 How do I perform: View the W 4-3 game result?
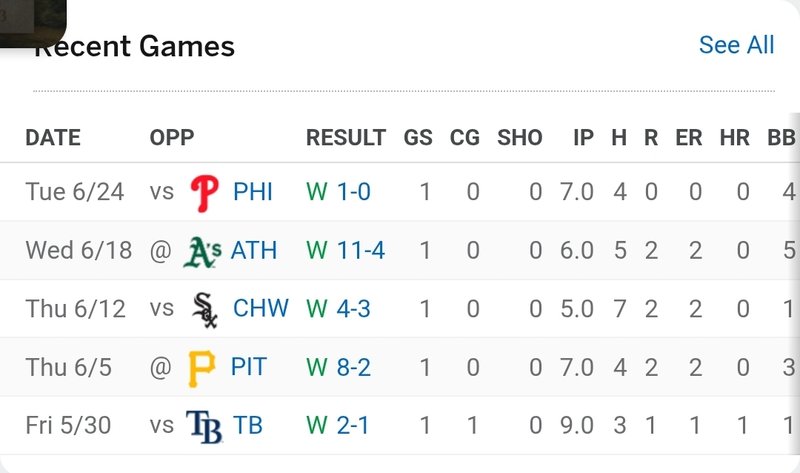(x=338, y=309)
